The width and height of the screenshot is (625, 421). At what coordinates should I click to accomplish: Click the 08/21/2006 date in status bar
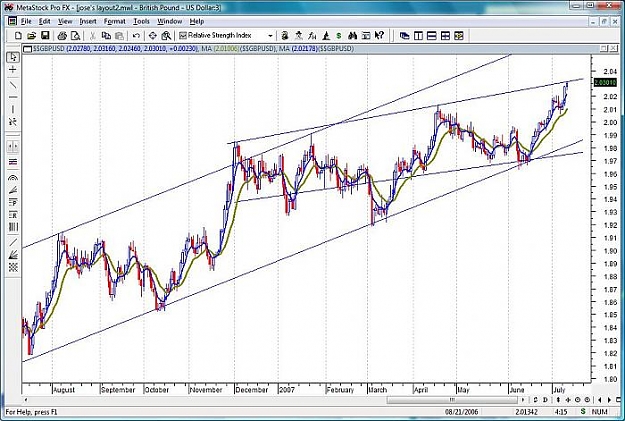(x=462, y=412)
